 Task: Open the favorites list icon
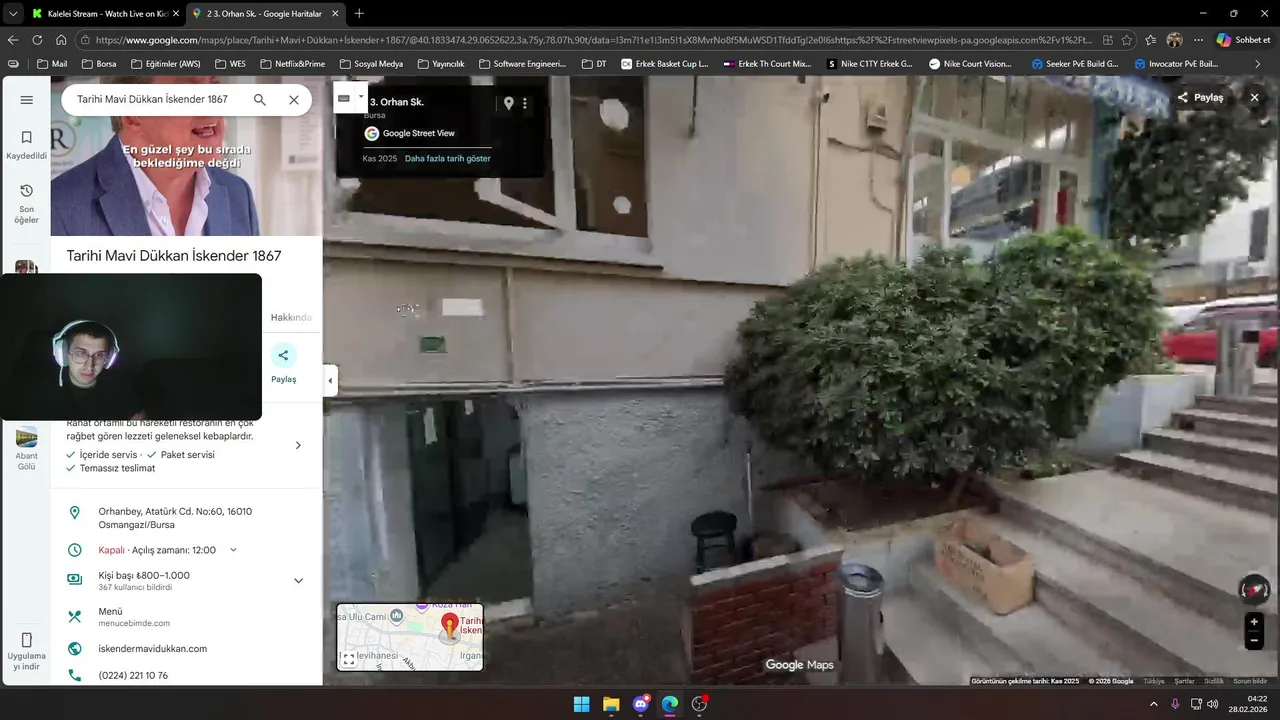pyautogui.click(x=1151, y=40)
